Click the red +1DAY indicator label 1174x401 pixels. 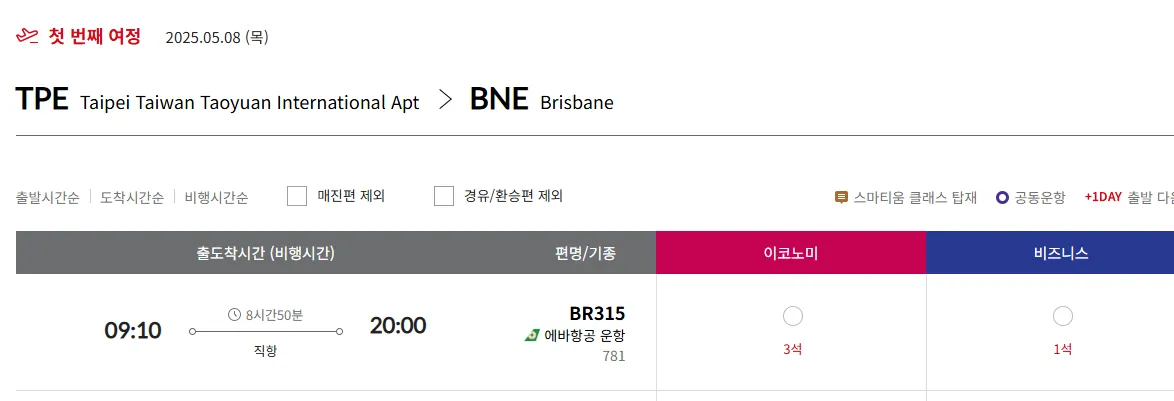coord(1102,197)
